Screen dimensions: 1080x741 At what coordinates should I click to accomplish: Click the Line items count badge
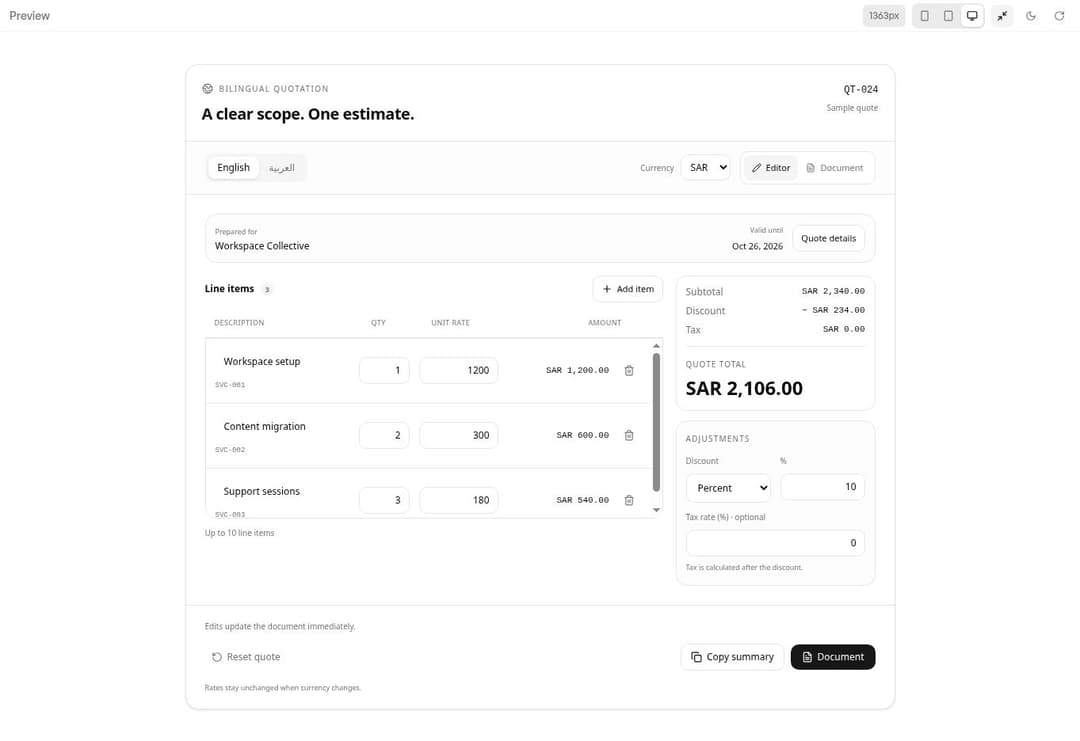[x=267, y=289]
